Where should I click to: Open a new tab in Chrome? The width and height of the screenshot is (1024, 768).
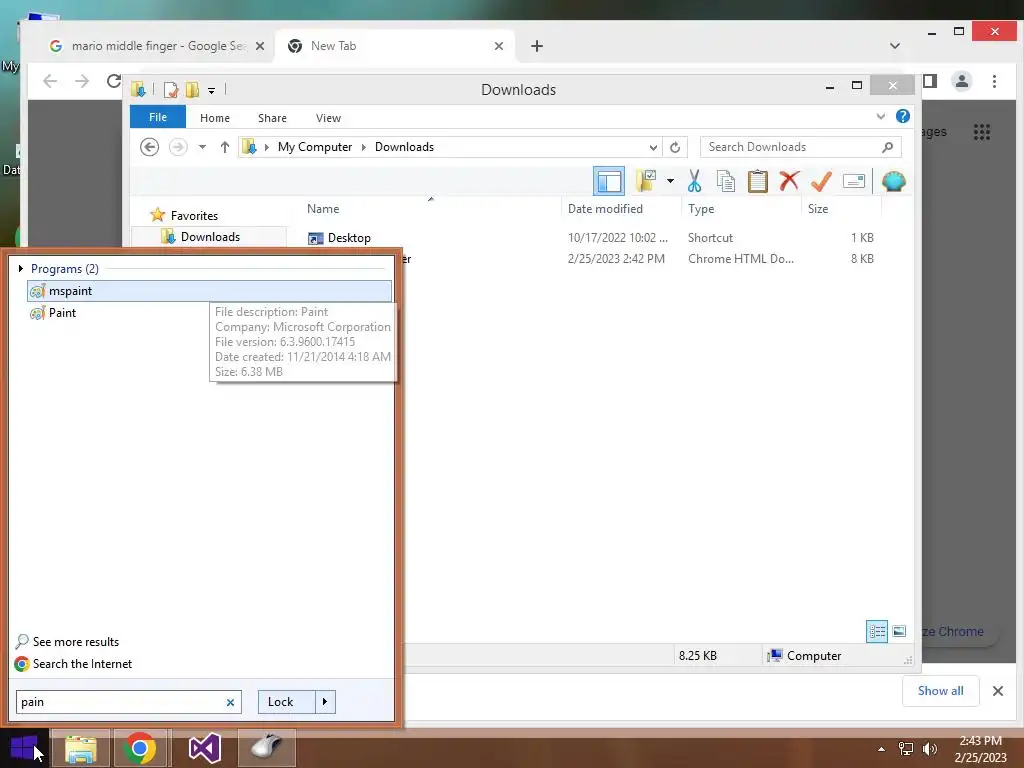coord(536,46)
